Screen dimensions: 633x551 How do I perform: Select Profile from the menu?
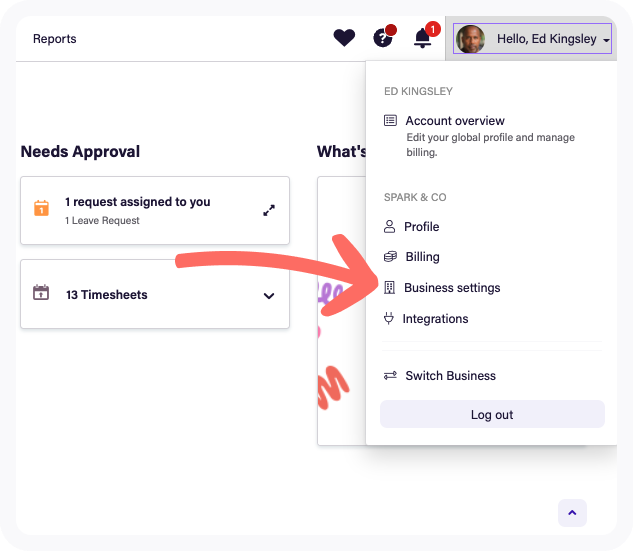point(421,227)
